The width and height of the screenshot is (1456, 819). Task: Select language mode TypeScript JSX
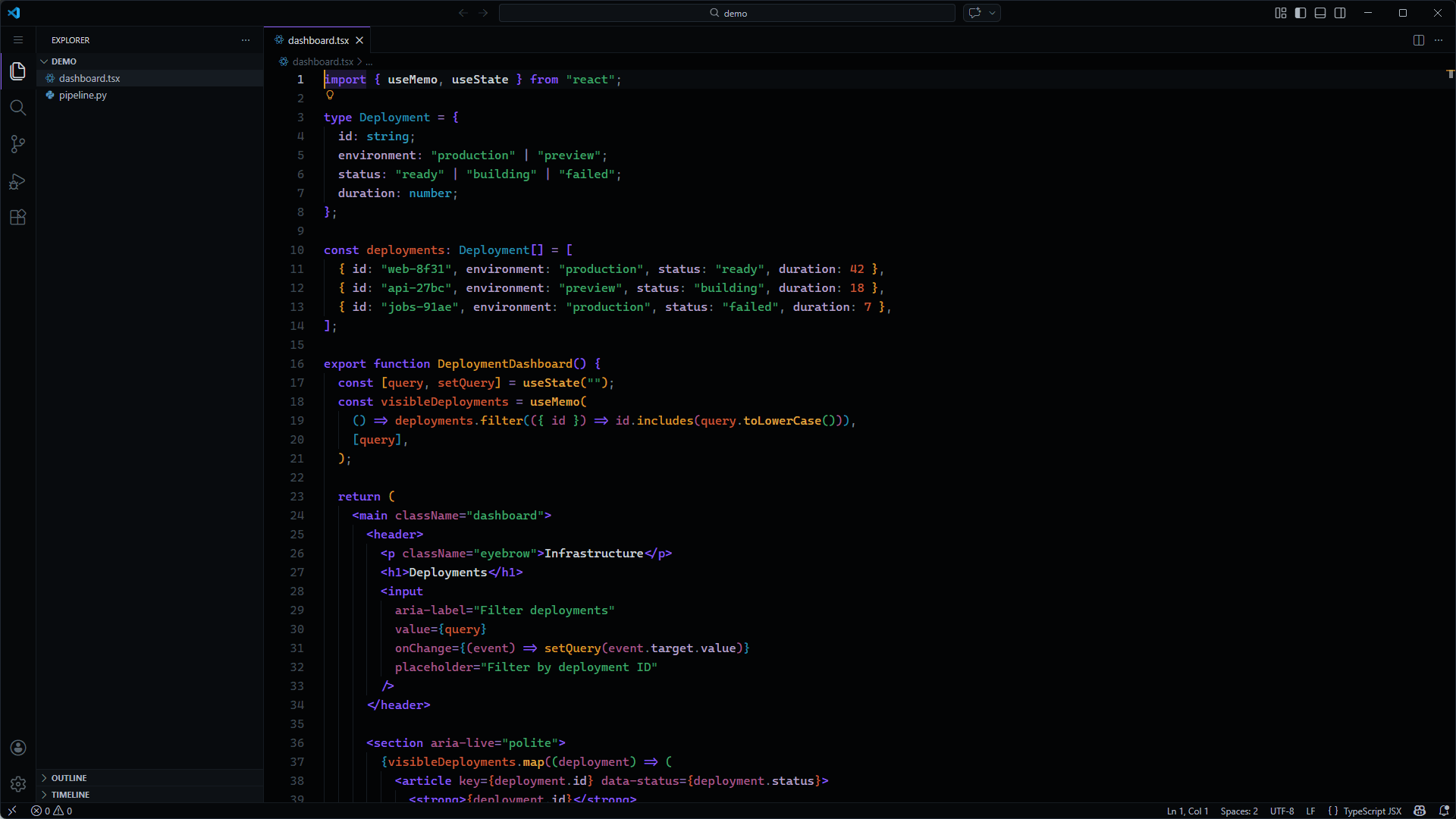1372,811
